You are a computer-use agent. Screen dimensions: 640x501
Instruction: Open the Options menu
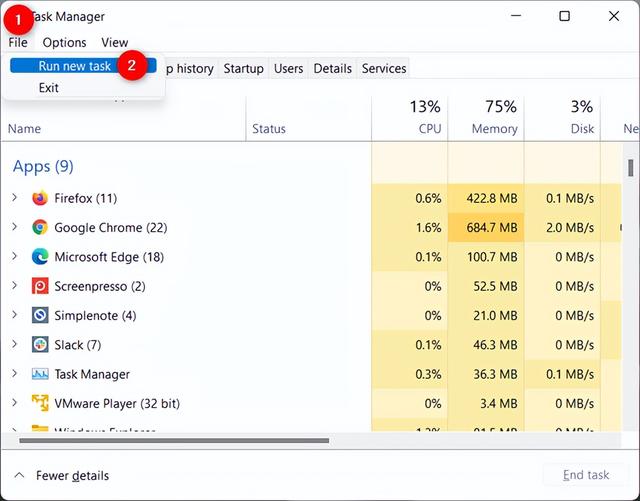[64, 42]
